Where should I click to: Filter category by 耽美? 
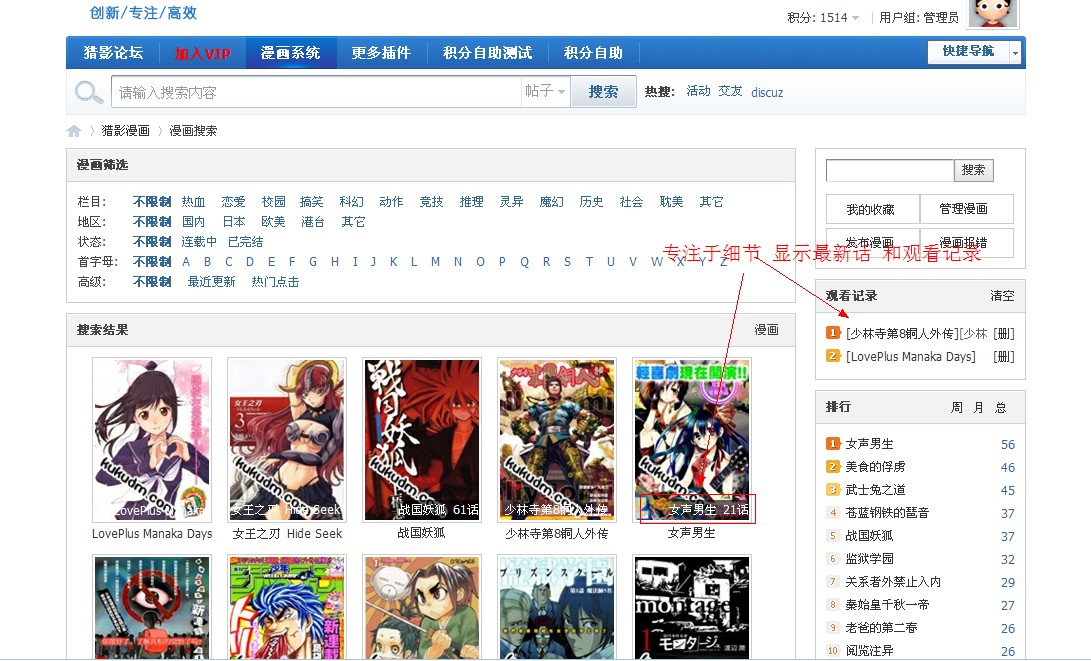[x=671, y=202]
